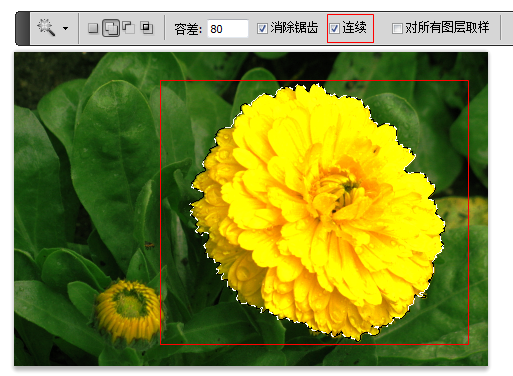Choose the Add to Selection mode icon

coord(111,28)
